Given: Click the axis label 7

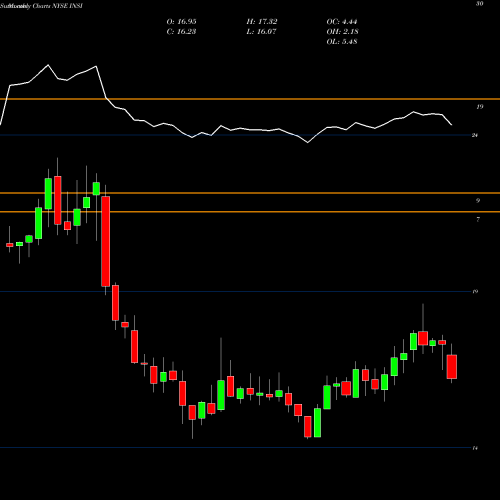Looking at the screenshot, I should 478,219.
